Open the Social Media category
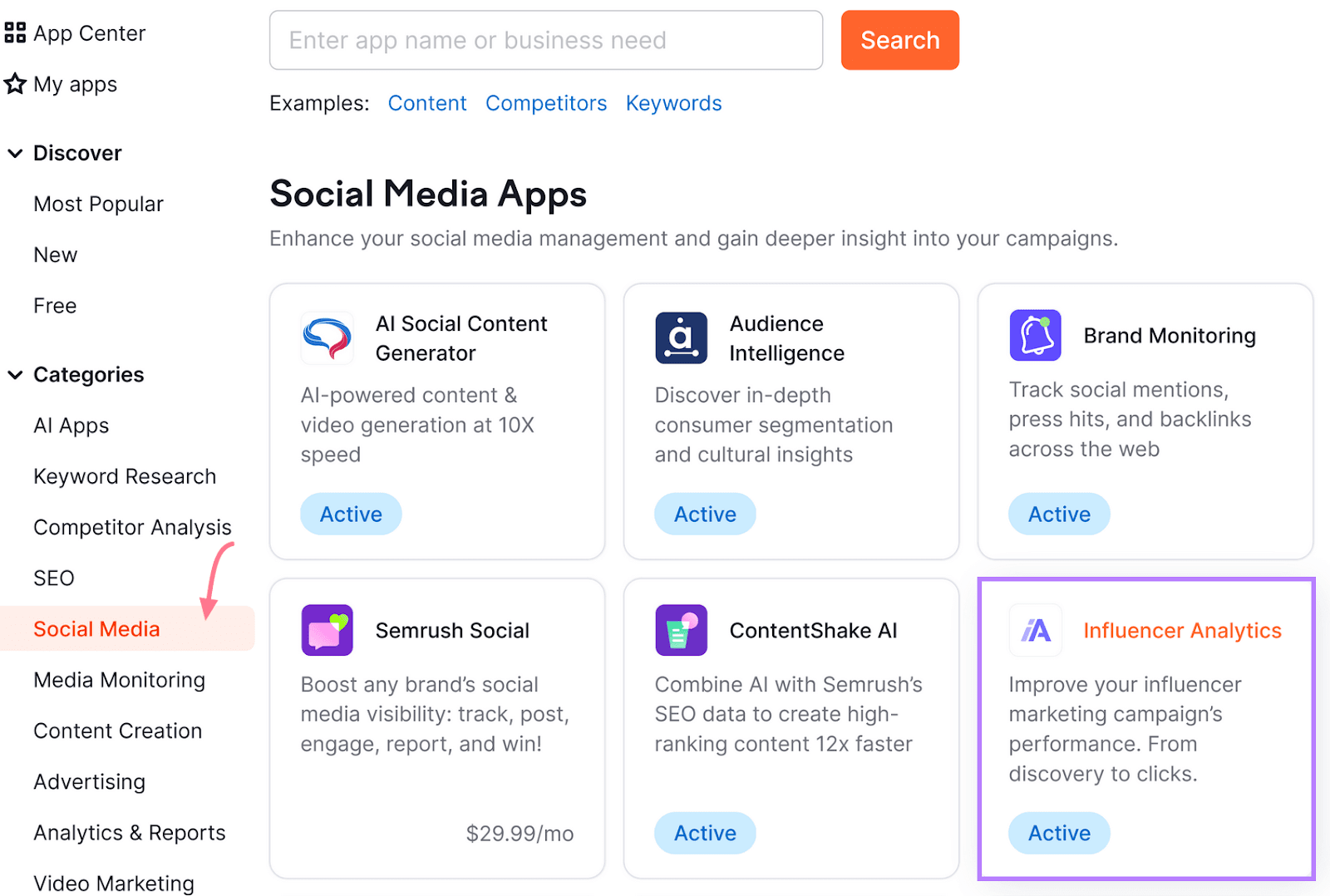 point(96,628)
